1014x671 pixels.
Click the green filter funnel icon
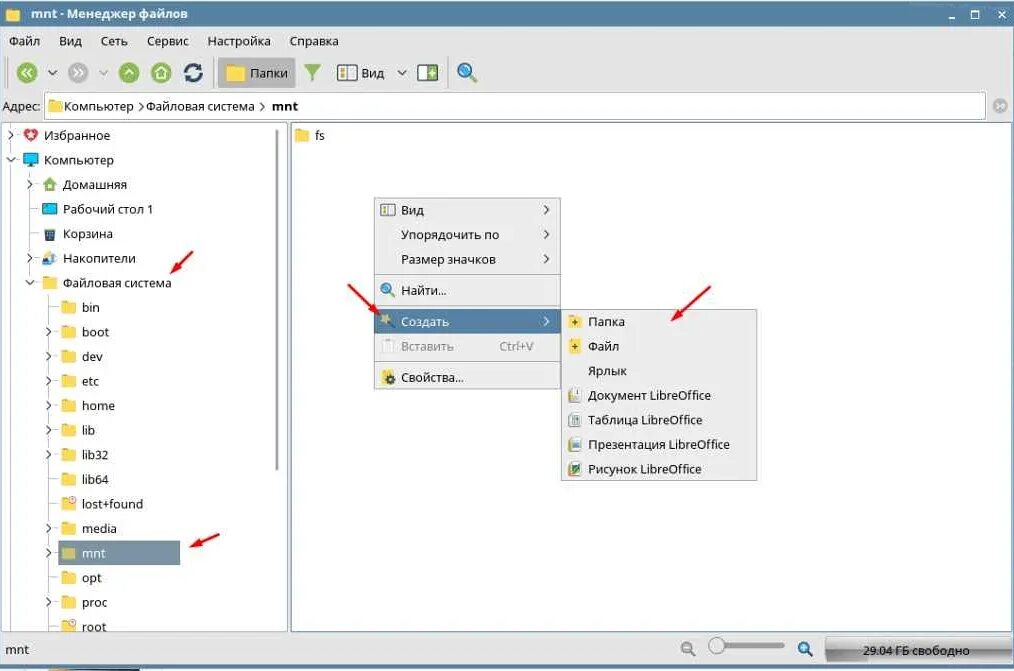[312, 72]
